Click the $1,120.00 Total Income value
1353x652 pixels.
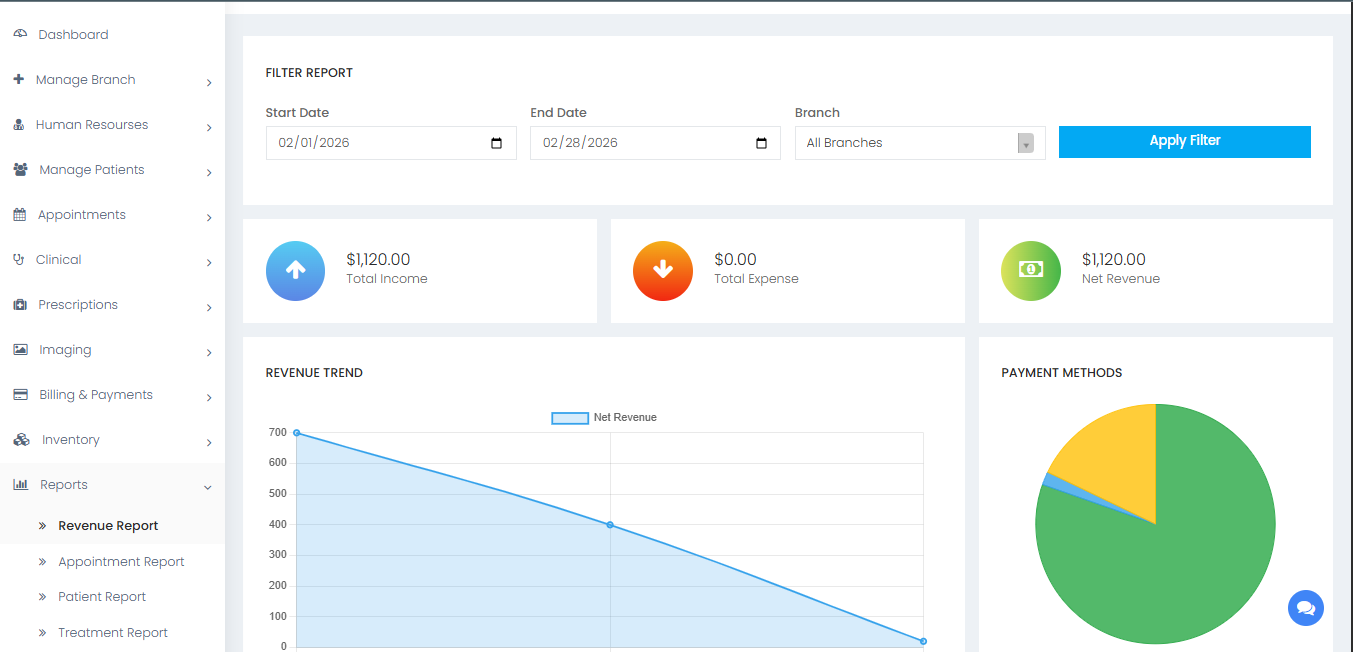(378, 260)
